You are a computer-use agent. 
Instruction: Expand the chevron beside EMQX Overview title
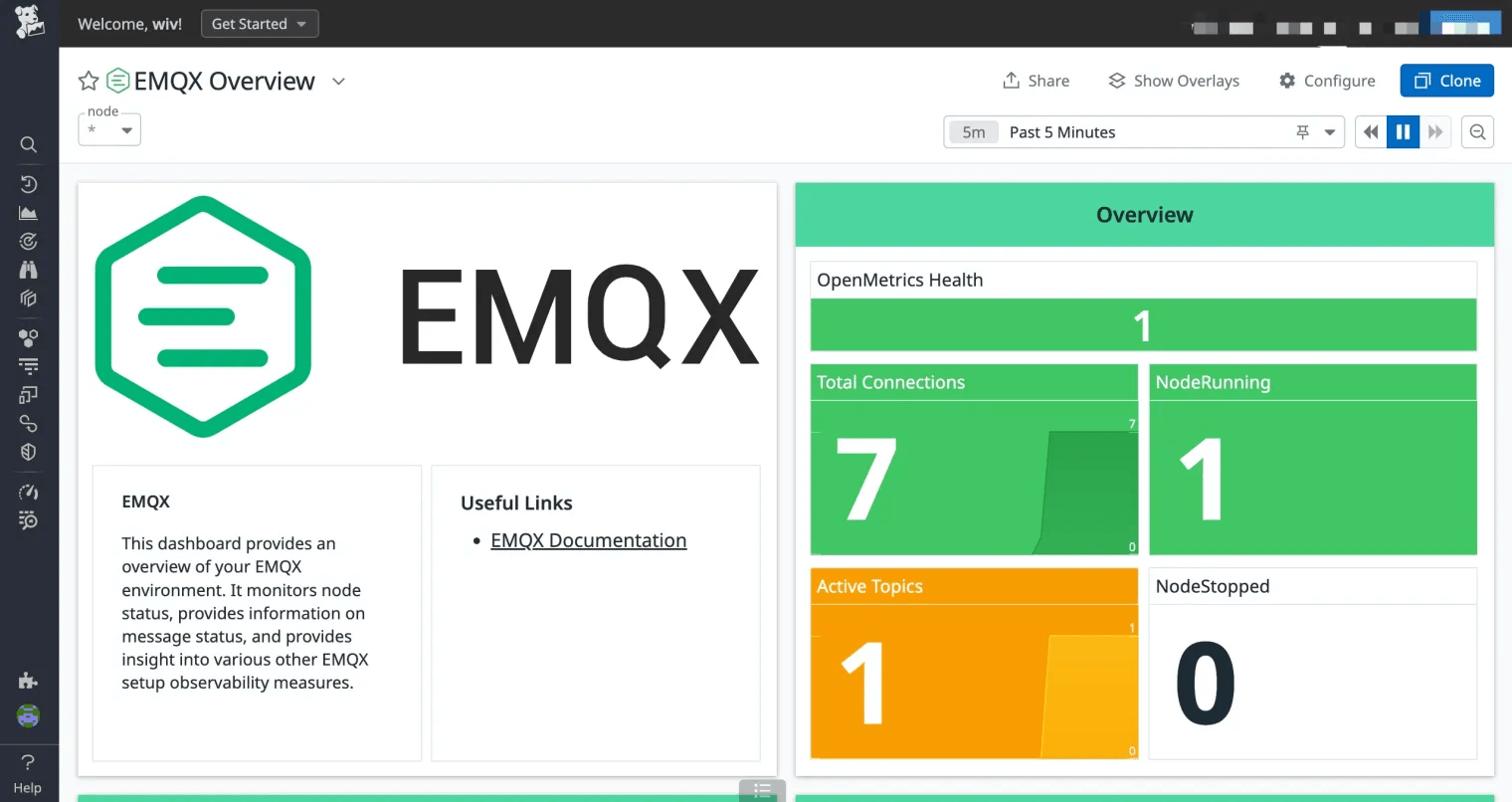pyautogui.click(x=337, y=82)
